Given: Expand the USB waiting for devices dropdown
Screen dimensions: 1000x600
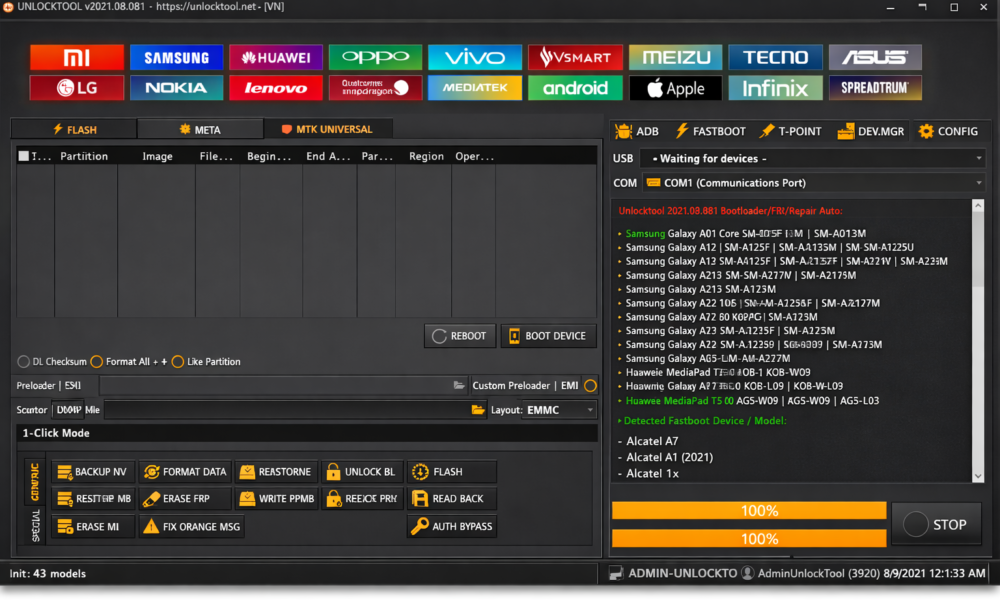Looking at the screenshot, I should tap(812, 159).
